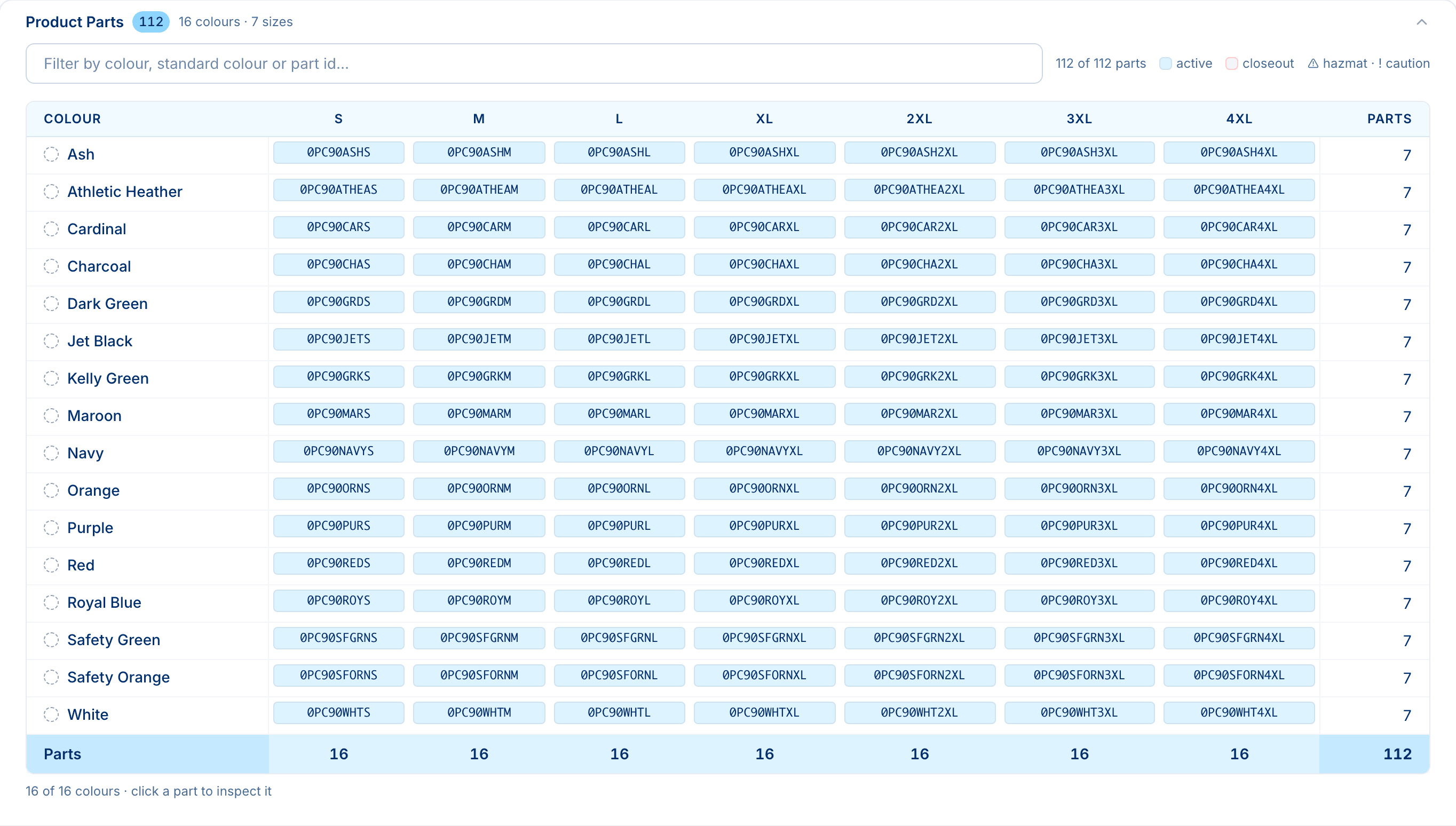Focus the colour or part id filter field
The height and width of the screenshot is (826, 1456).
click(x=534, y=63)
